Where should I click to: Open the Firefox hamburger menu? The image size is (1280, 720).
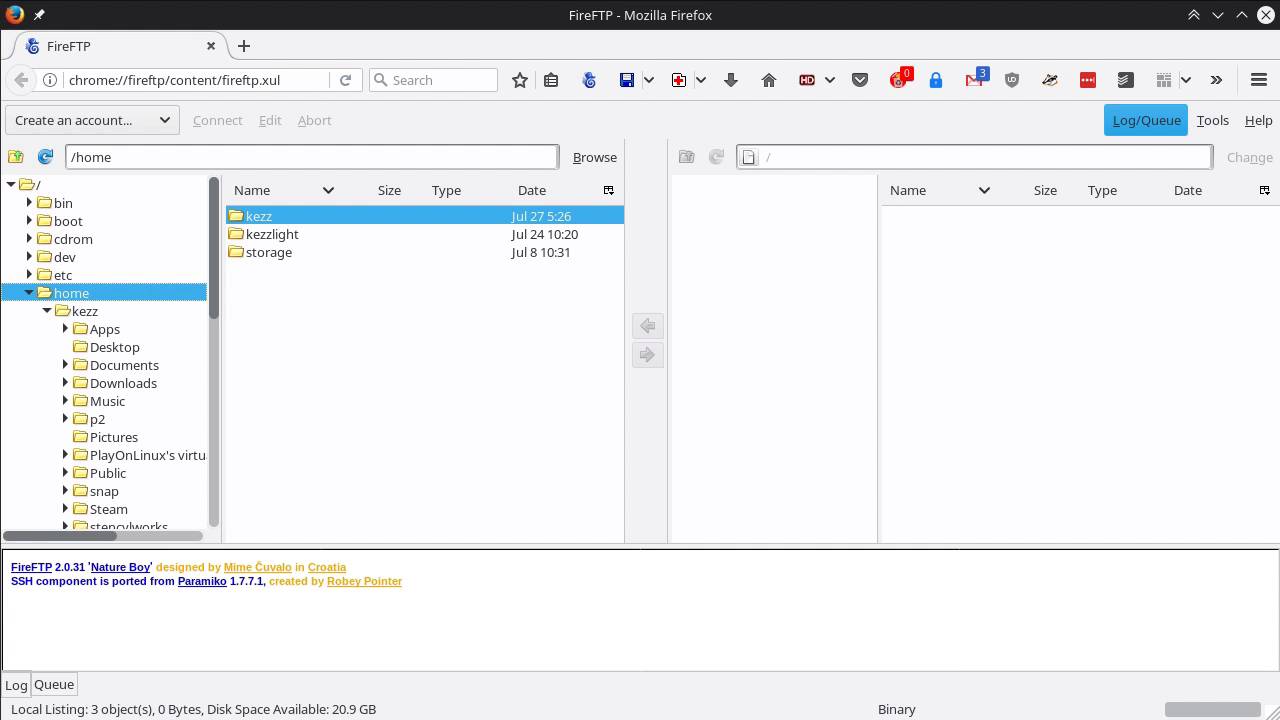[1259, 80]
